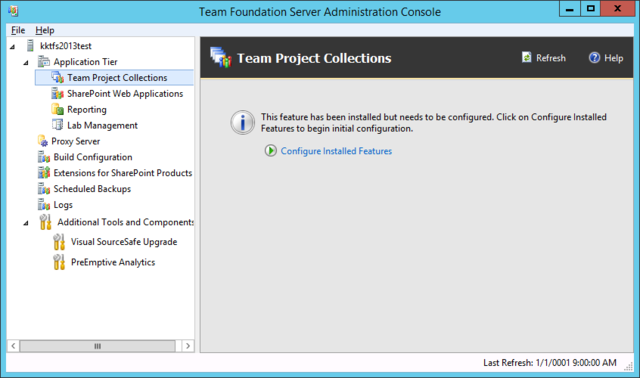Viewport: 640px width, 378px height.
Task: Click the tree scrollbar right arrow
Action: point(188,346)
